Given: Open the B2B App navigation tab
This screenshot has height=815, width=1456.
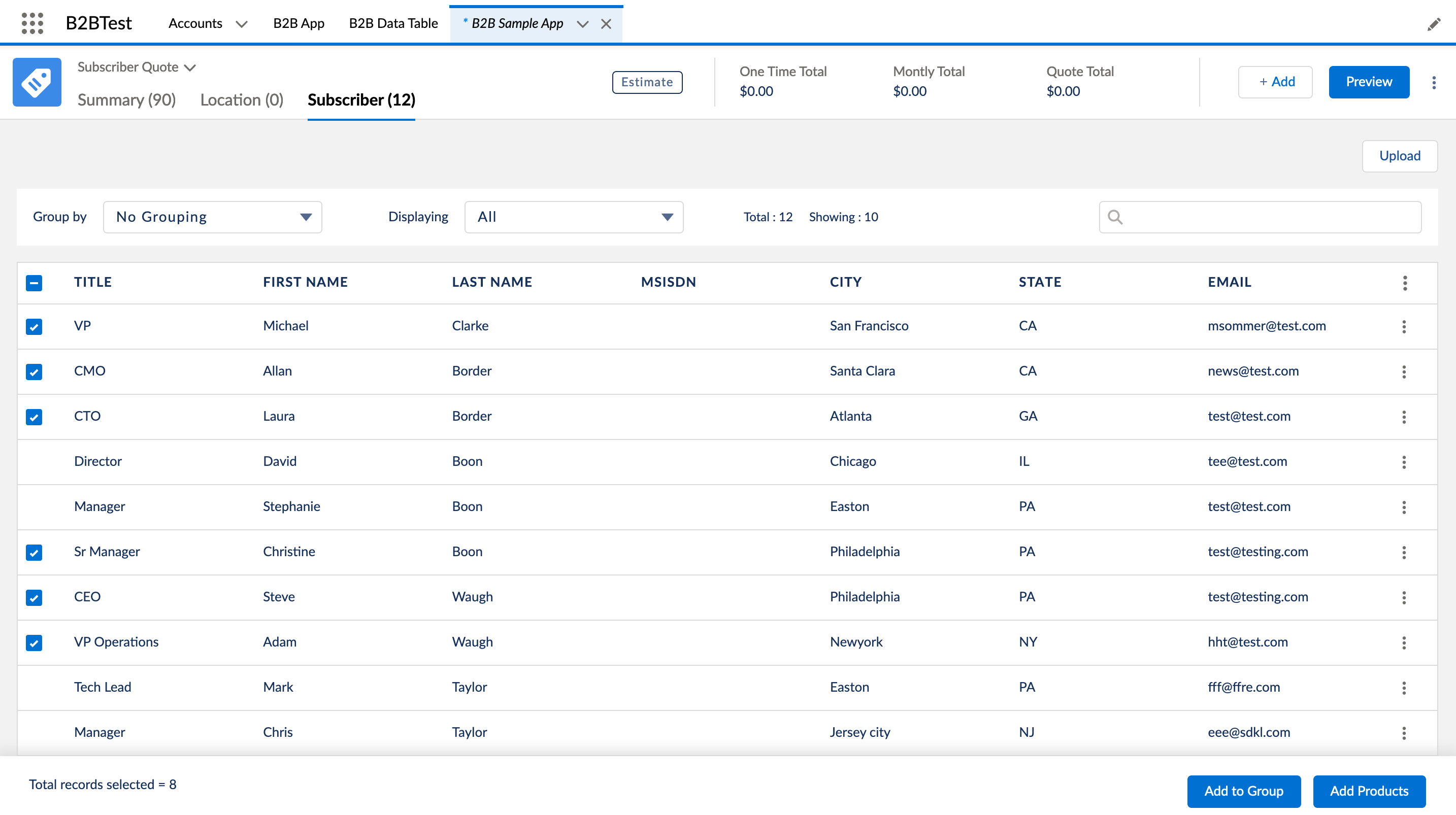Looking at the screenshot, I should (299, 23).
